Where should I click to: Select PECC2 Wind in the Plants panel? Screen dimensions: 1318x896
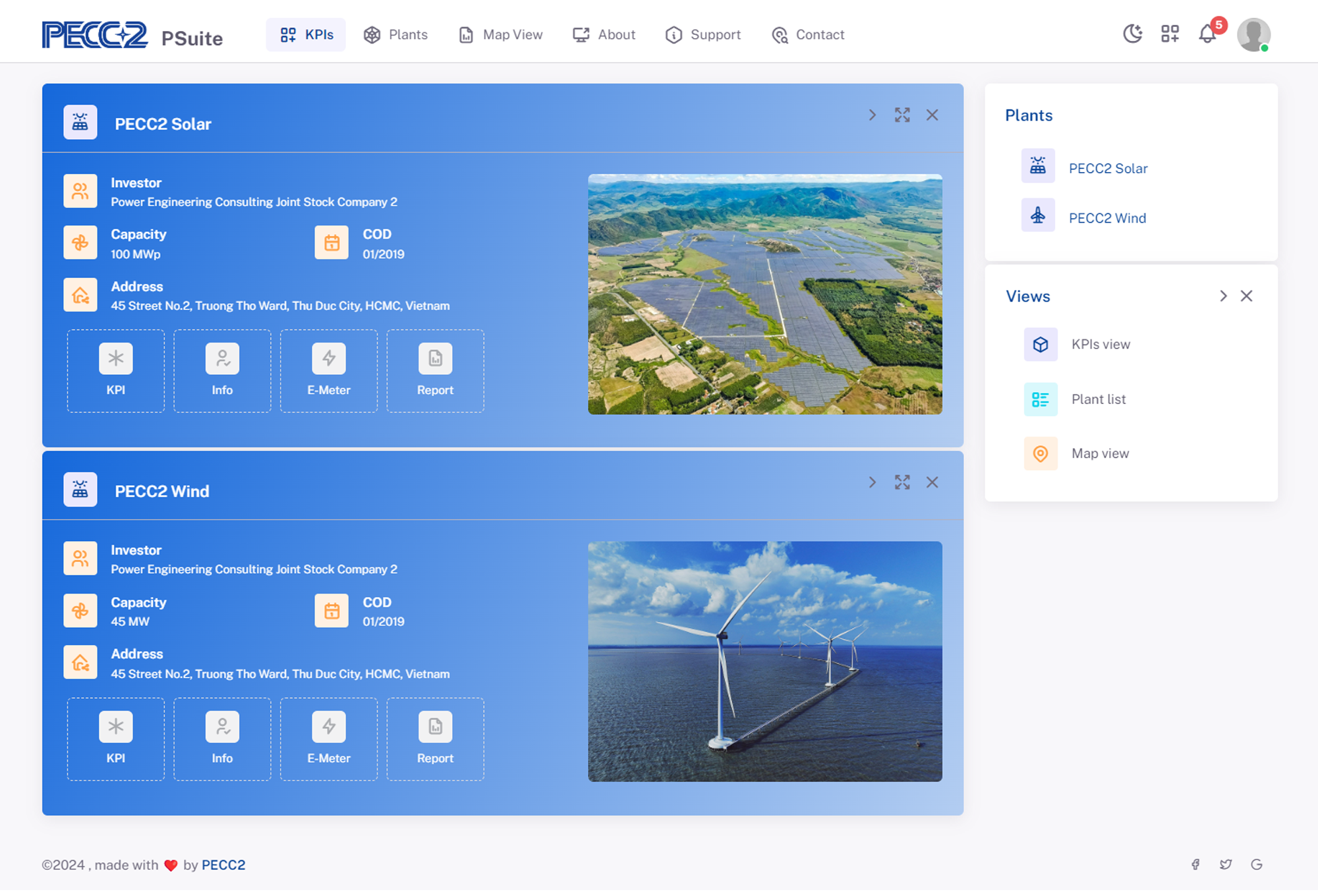(x=1108, y=217)
